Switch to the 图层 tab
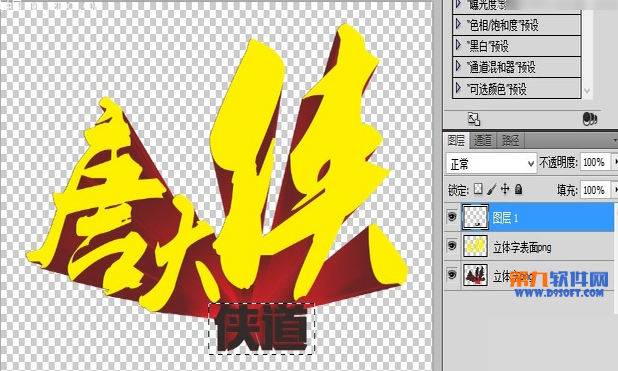The width and height of the screenshot is (618, 371). pyautogui.click(x=456, y=140)
